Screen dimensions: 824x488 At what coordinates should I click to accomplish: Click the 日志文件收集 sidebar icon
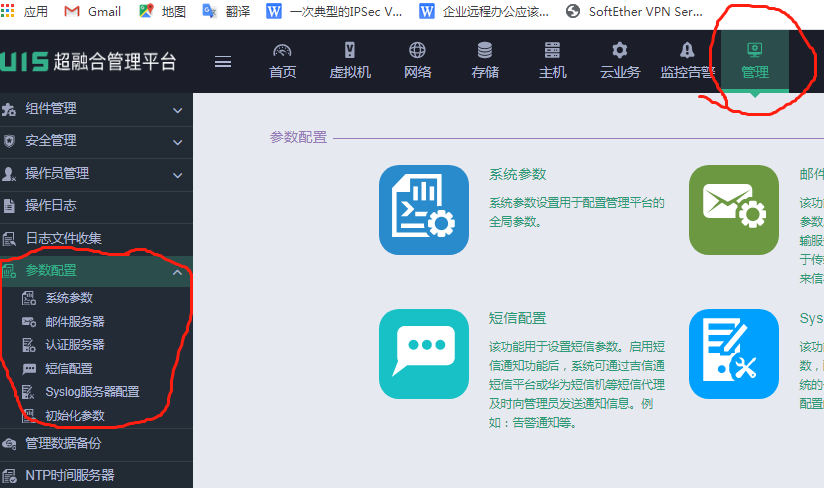coord(9,238)
